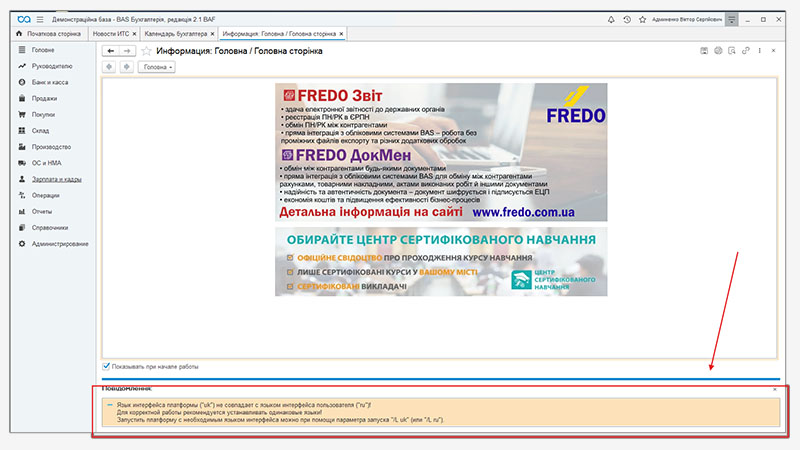This screenshot has height=450, width=800.
Task: Click save icon in page toolbar
Action: (704, 51)
